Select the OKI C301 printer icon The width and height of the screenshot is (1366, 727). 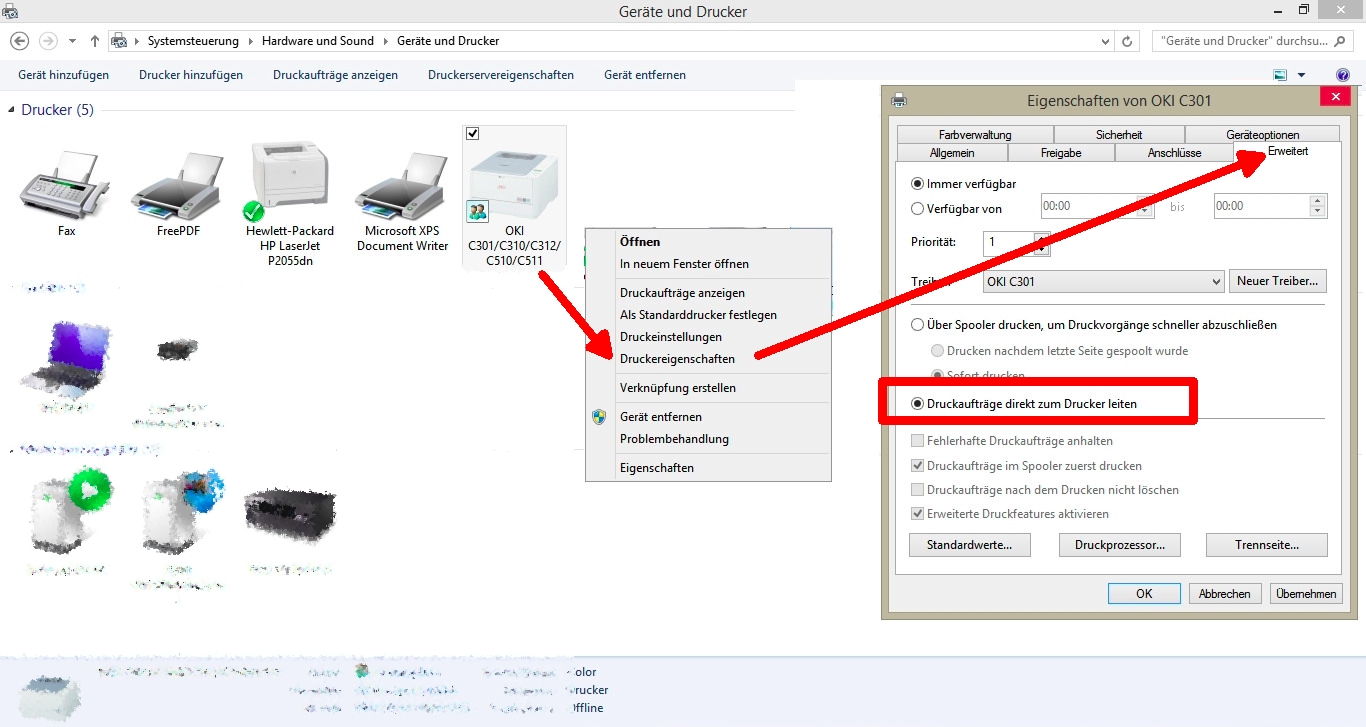514,183
